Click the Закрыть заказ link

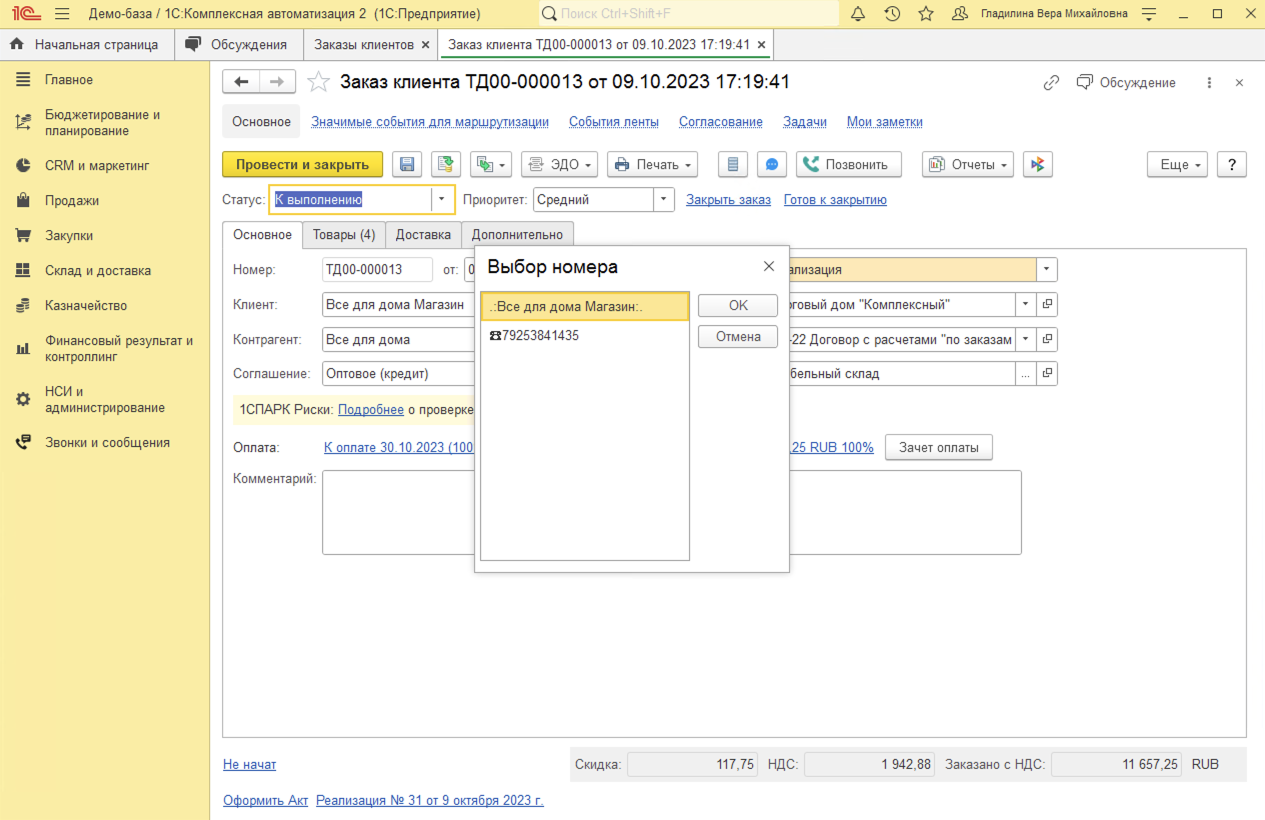click(x=728, y=200)
